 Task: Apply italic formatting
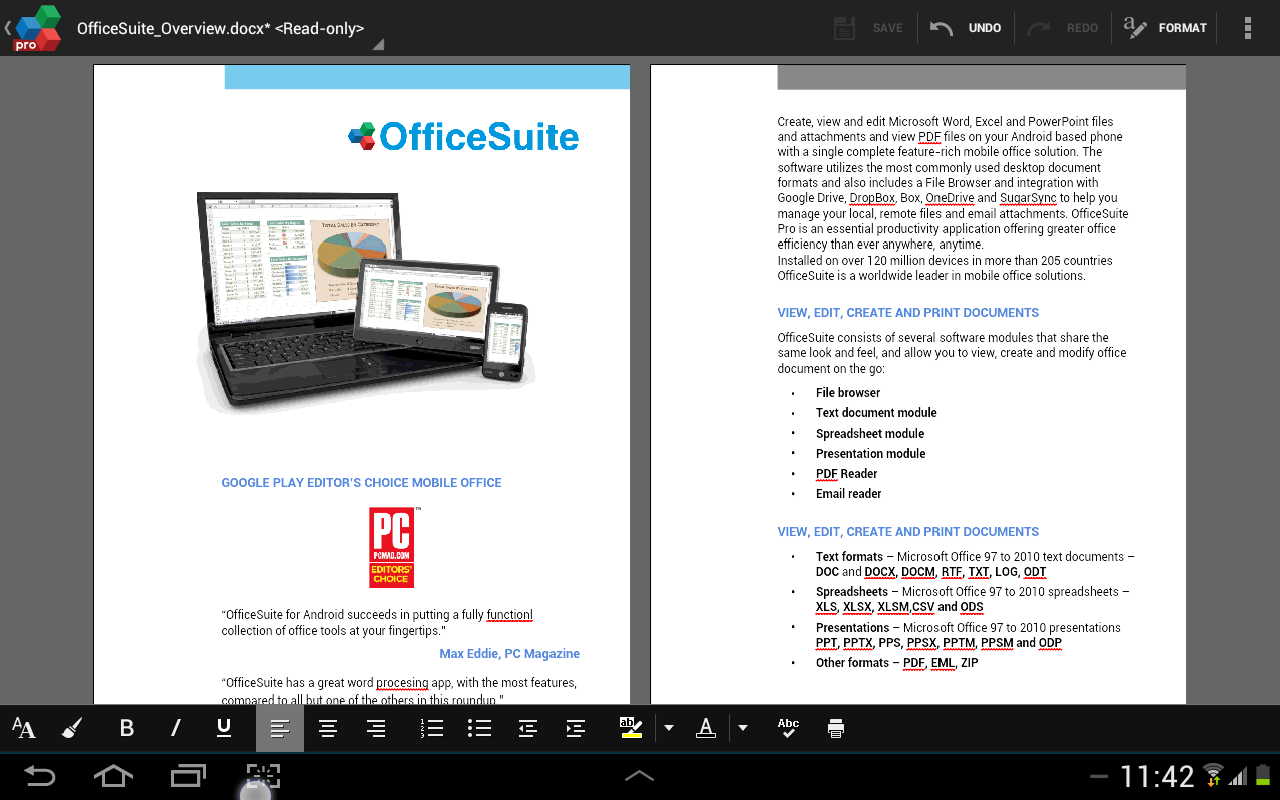175,728
